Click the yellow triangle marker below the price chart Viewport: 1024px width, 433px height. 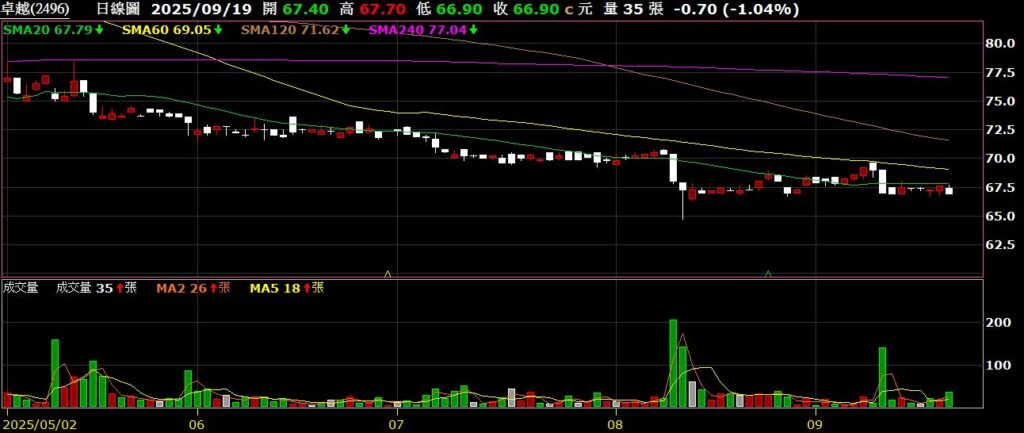click(x=388, y=272)
